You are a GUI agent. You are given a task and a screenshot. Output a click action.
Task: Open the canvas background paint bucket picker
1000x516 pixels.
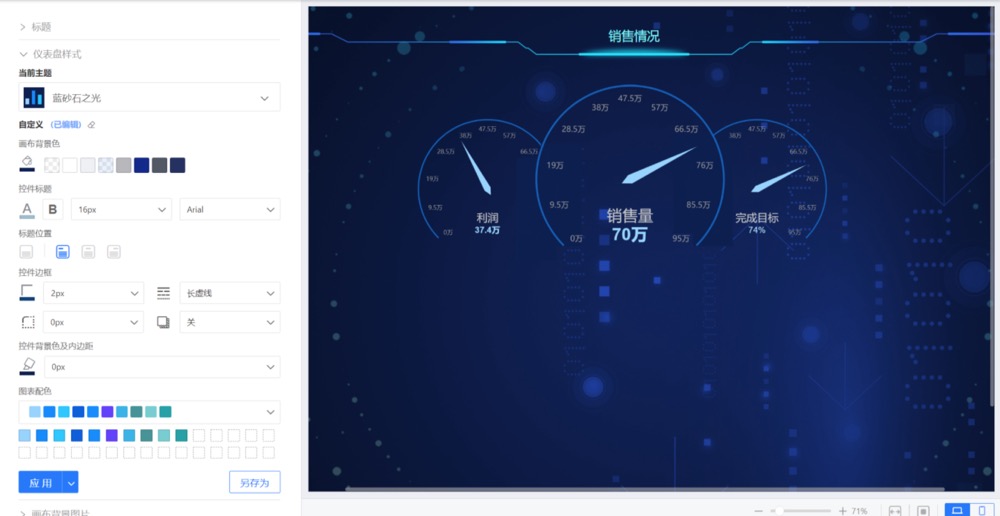(x=27, y=164)
